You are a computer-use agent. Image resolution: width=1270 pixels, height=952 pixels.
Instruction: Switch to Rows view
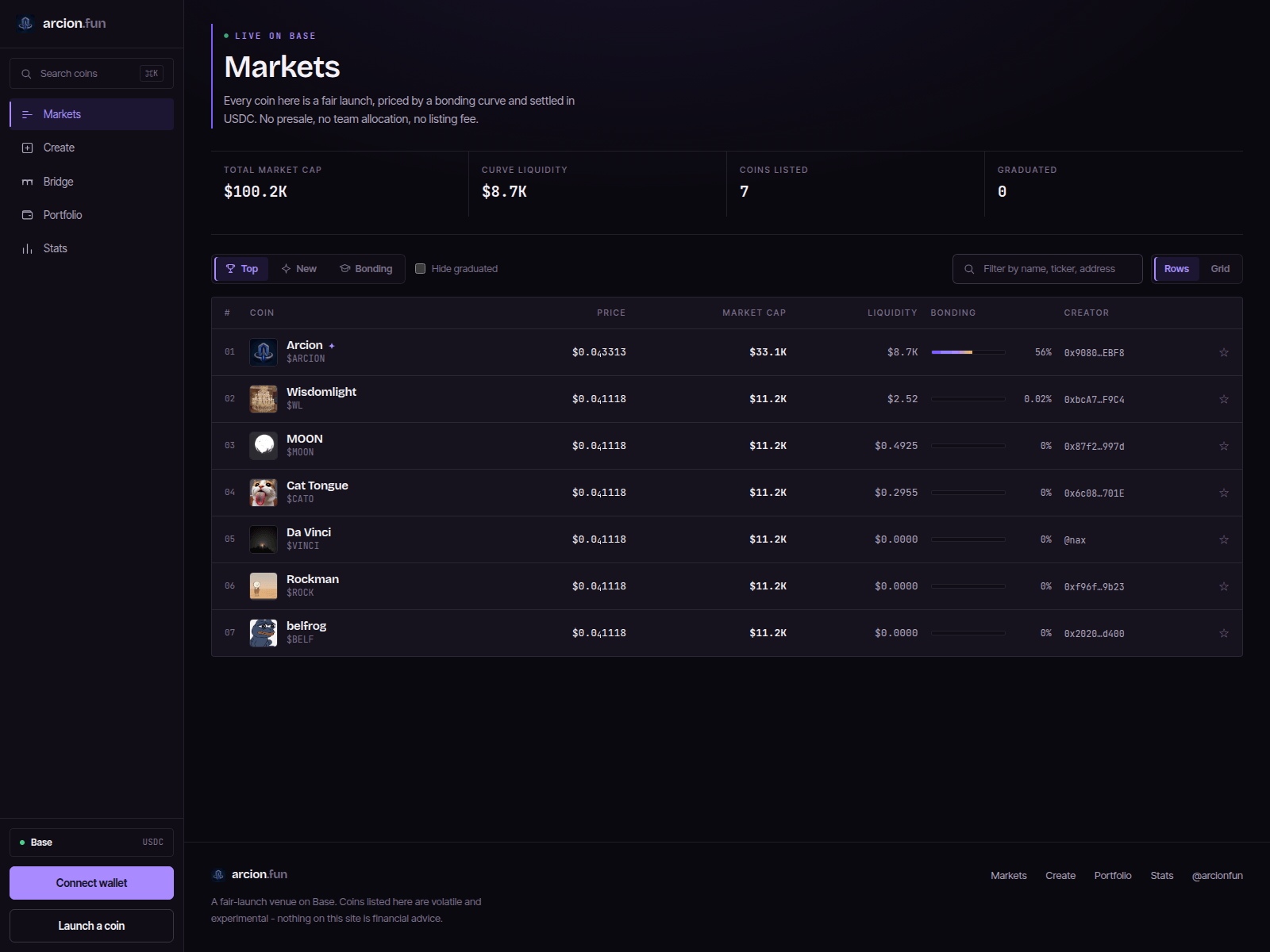click(1176, 269)
